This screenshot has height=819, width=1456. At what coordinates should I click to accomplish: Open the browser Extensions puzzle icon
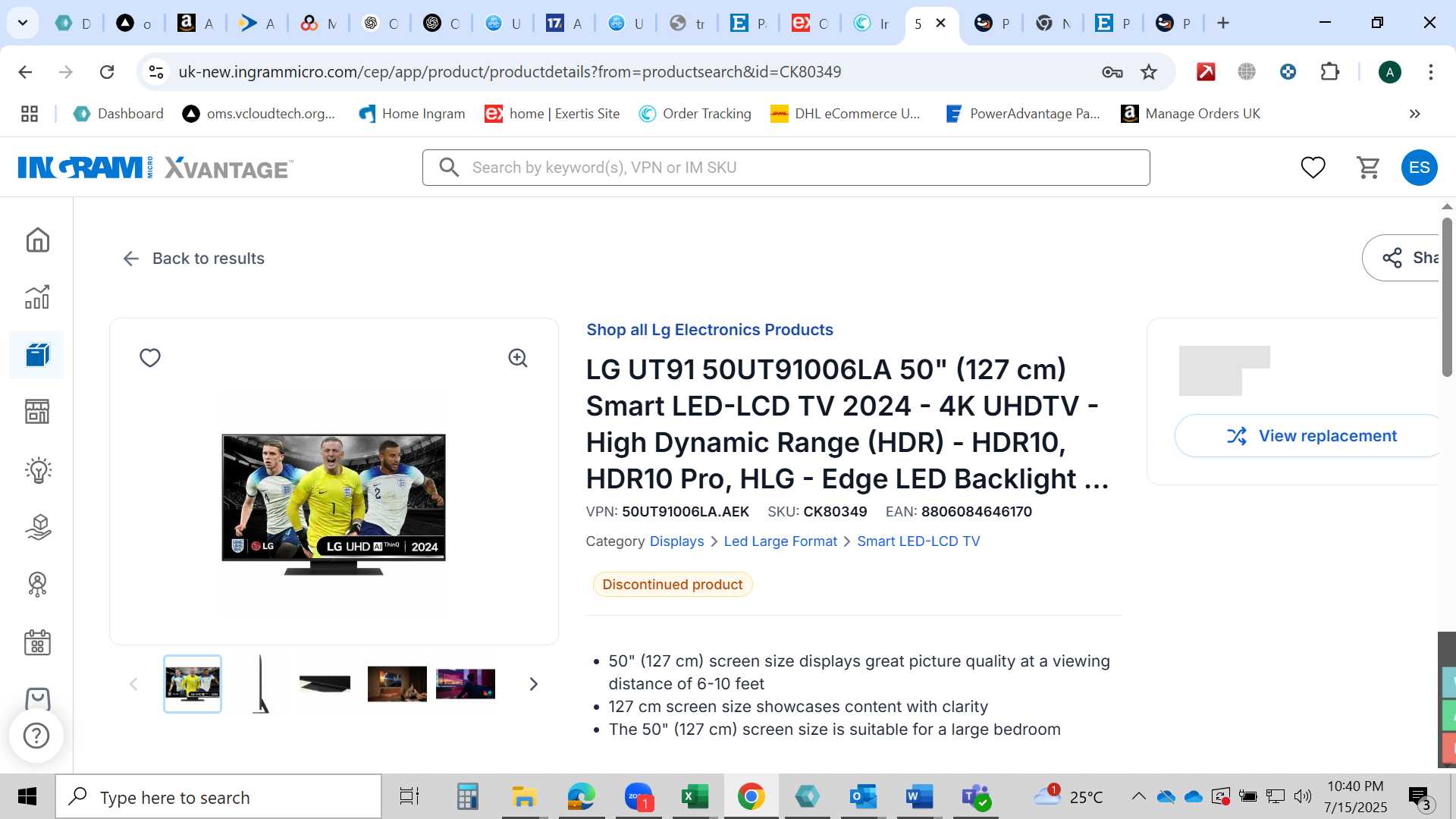pos(1329,71)
